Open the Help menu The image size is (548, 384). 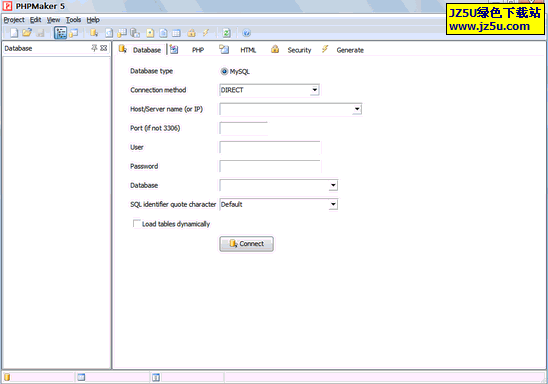point(93,20)
